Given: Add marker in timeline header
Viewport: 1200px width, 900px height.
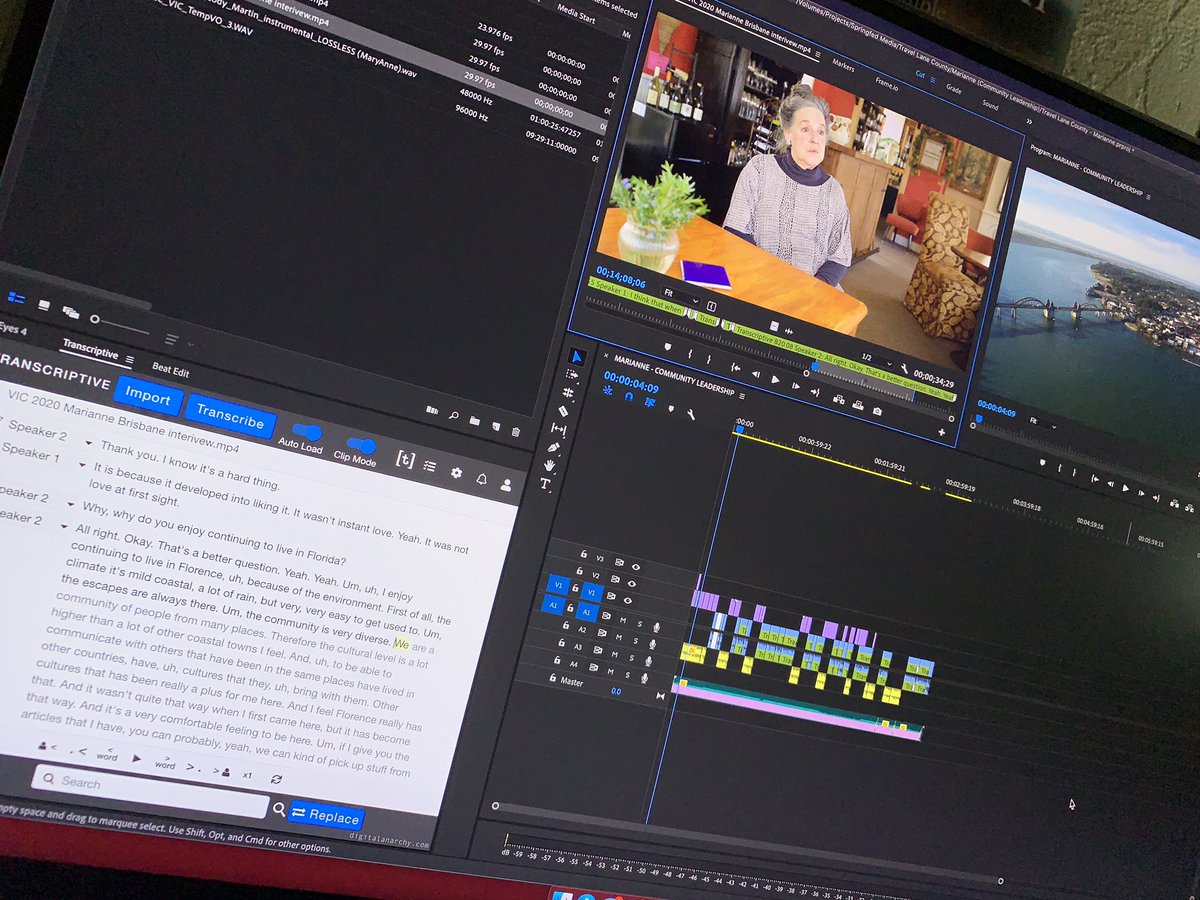Looking at the screenshot, I should 670,407.
